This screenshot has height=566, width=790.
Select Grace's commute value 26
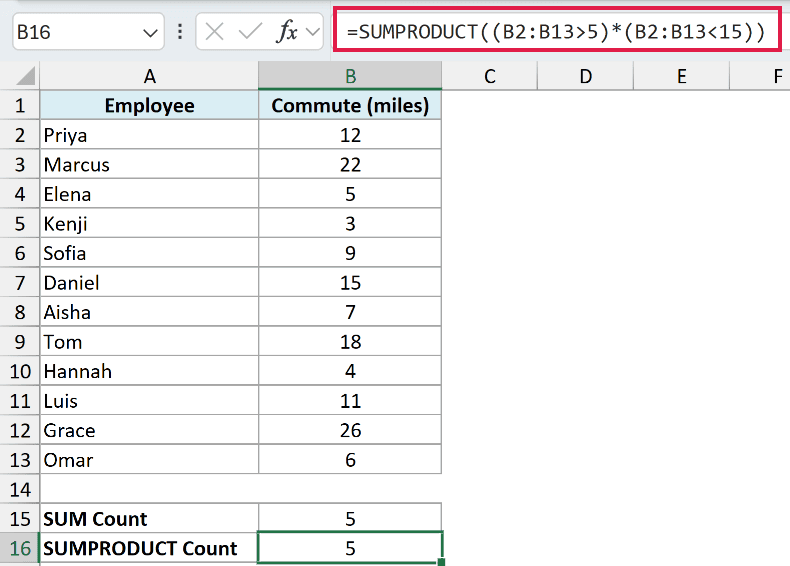[x=350, y=430]
